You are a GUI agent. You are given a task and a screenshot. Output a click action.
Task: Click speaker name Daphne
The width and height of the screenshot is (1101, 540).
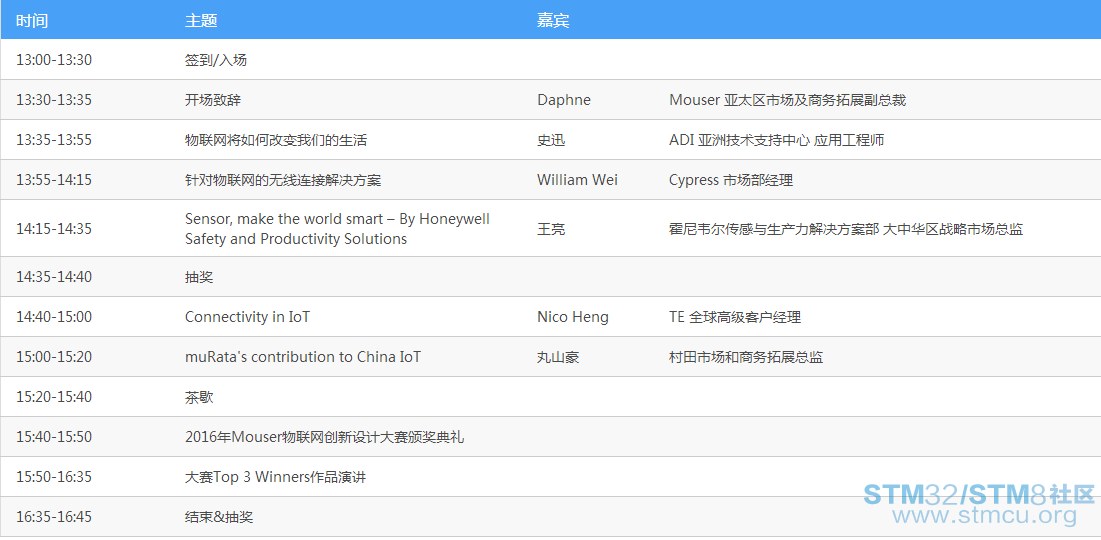tap(564, 100)
